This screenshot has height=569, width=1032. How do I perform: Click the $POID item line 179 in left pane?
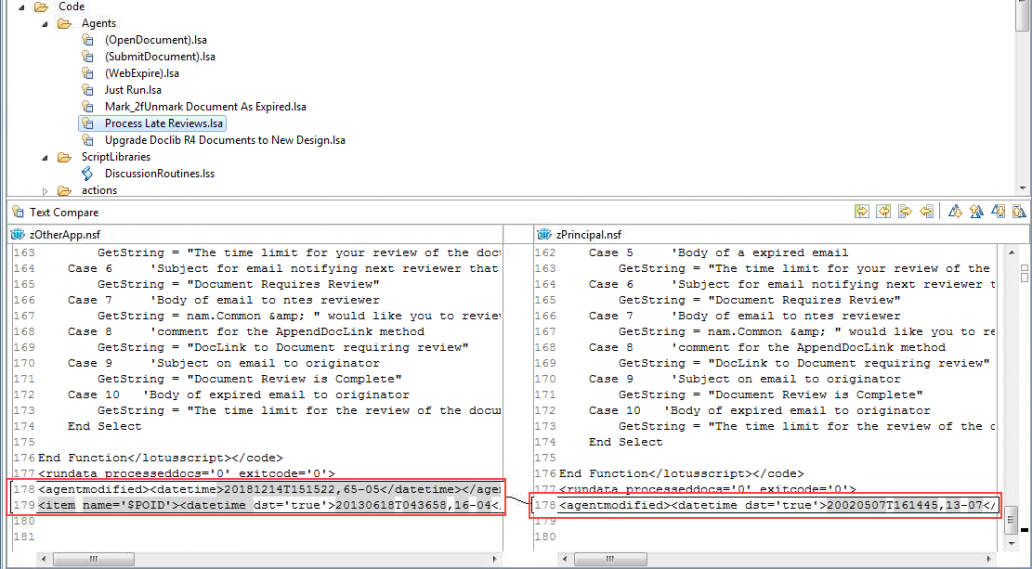click(269, 505)
